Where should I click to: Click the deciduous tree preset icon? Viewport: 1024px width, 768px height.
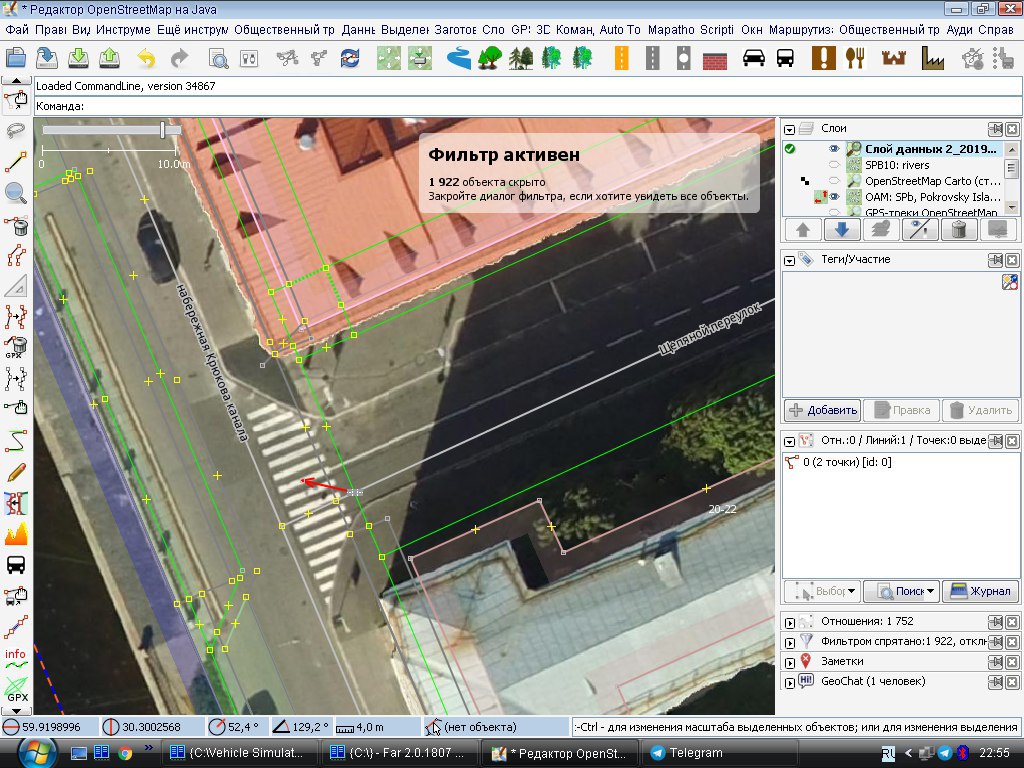[490, 58]
